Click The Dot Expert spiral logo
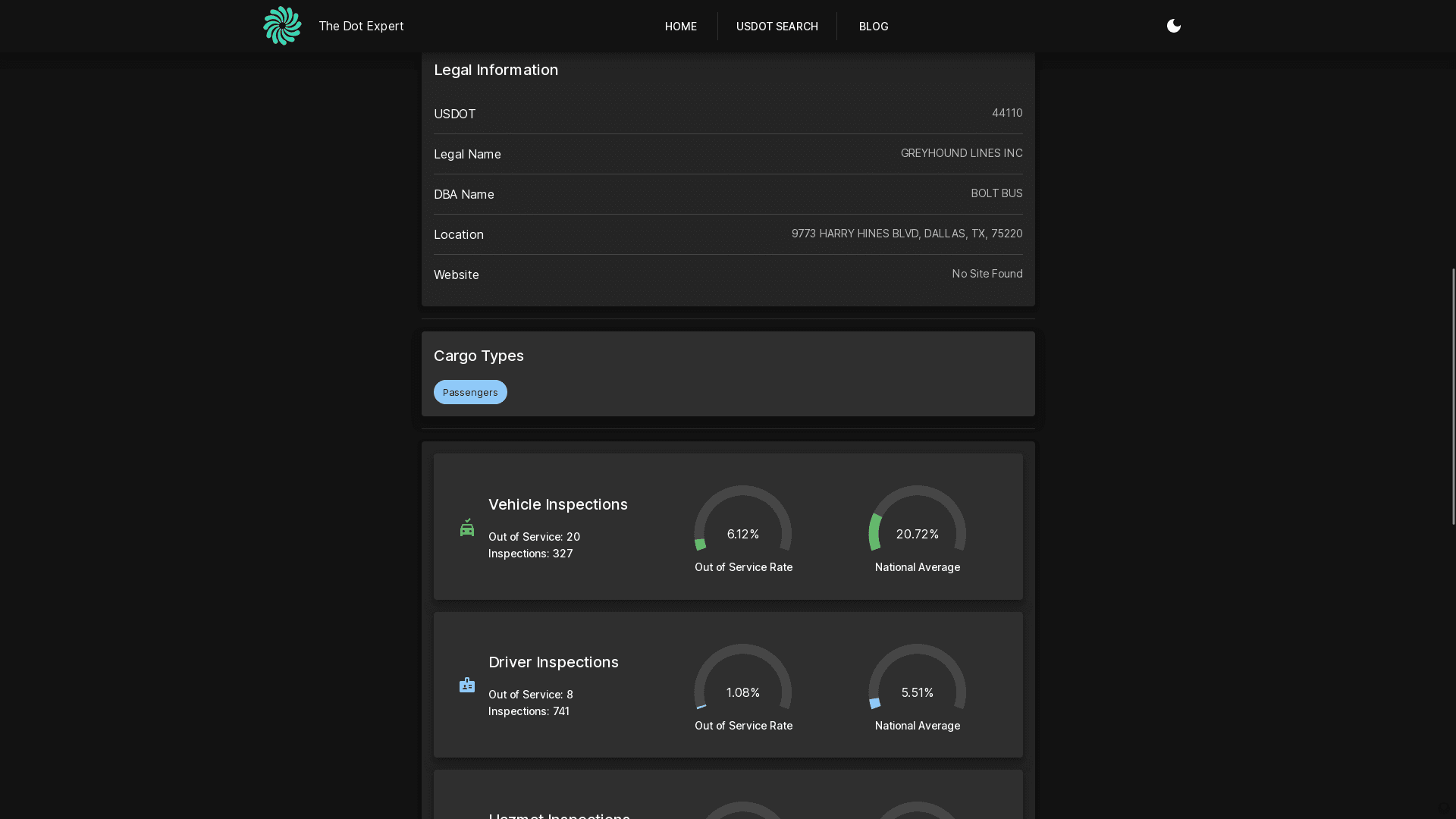Screen dimensions: 1456x819 282,26
